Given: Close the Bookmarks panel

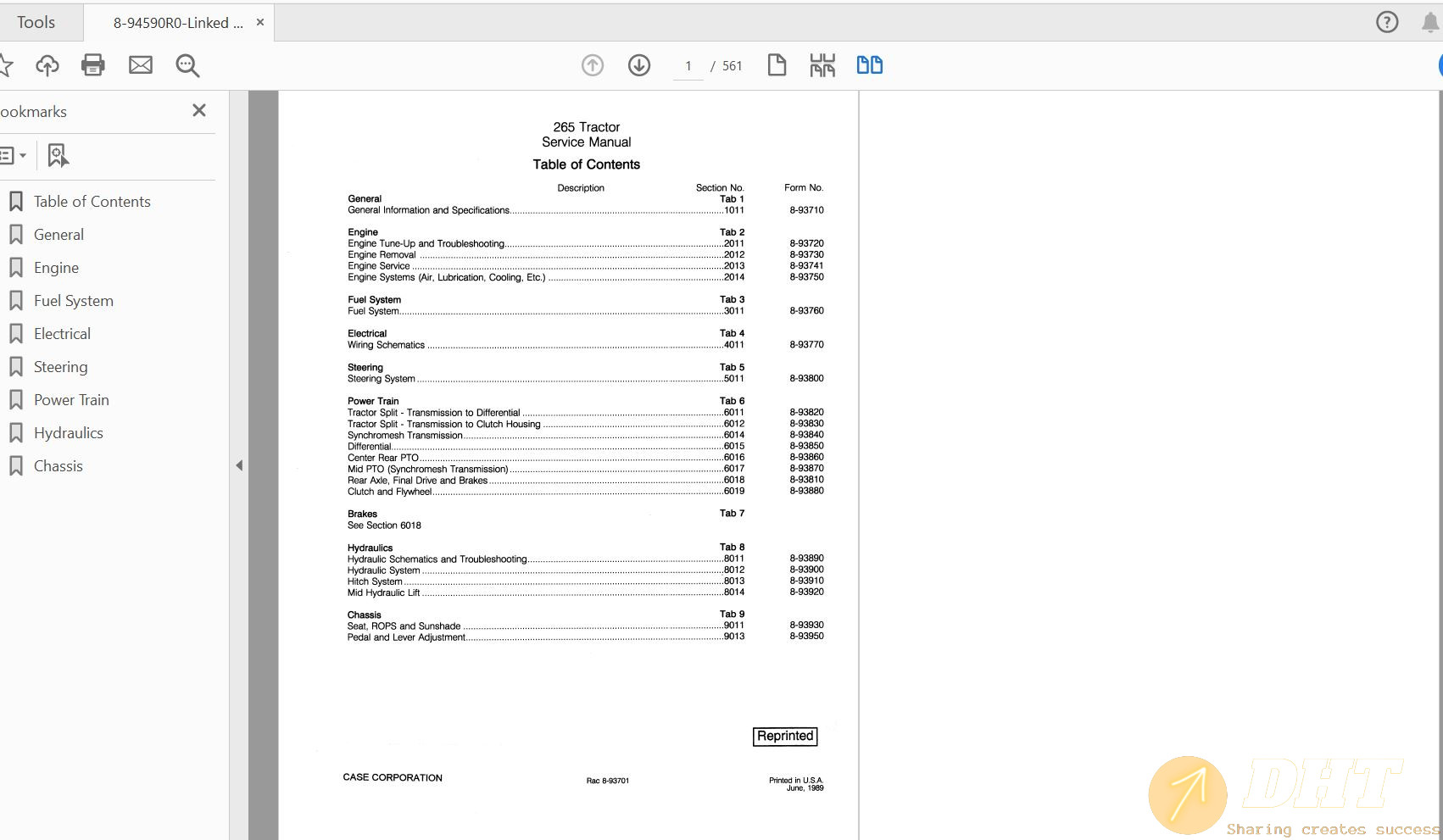Looking at the screenshot, I should point(199,110).
